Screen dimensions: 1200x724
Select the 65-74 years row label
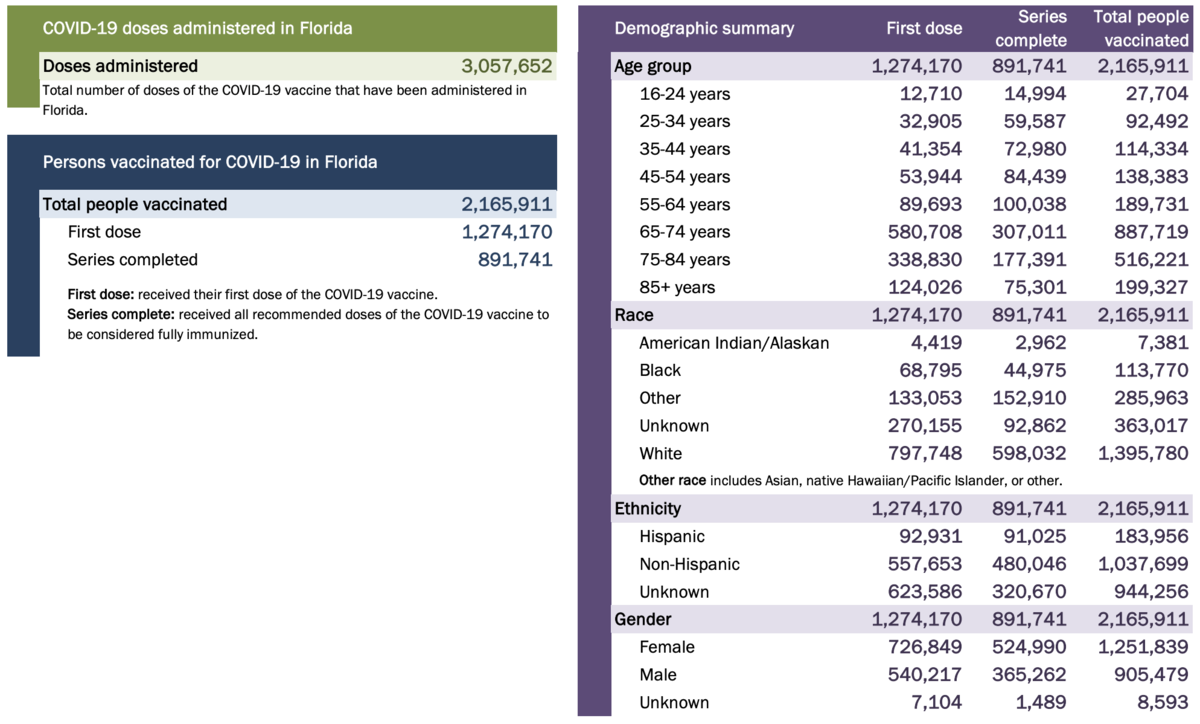point(684,232)
